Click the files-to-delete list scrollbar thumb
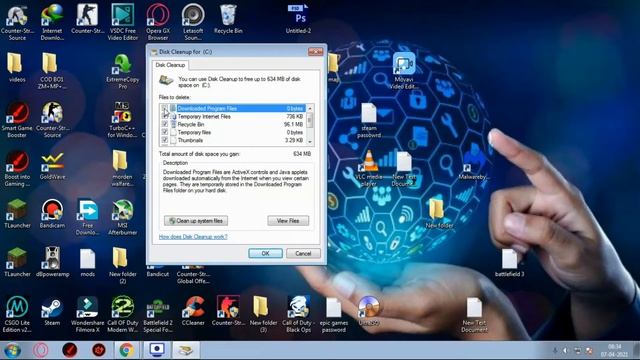Image resolution: width=640 pixels, height=360 pixels. (x=310, y=120)
